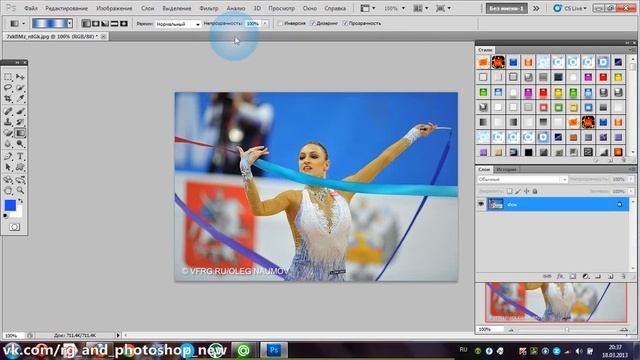The width and height of the screenshot is (640, 360).
Task: Choose Diamond Gradient style in options bar
Action: tap(124, 24)
